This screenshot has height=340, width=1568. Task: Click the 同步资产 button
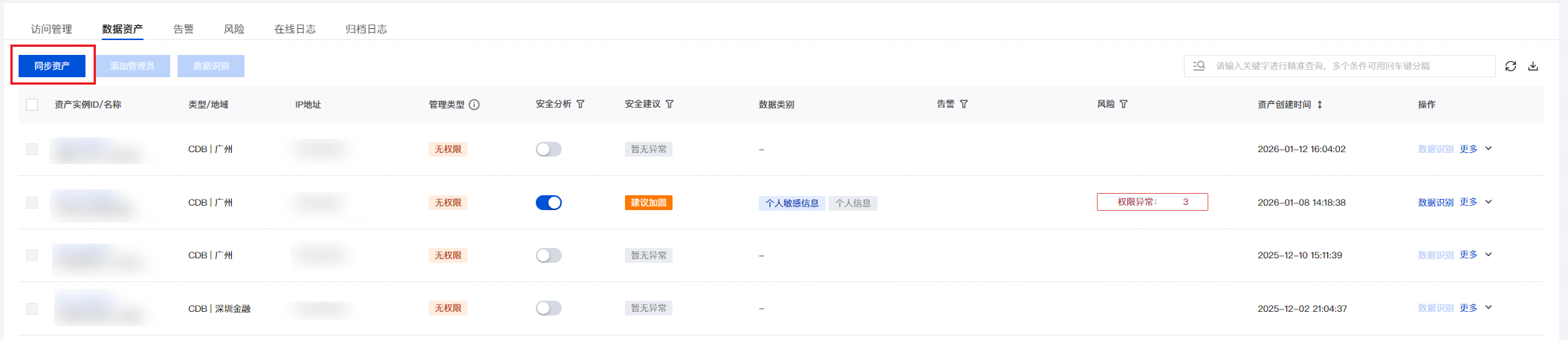[x=52, y=66]
